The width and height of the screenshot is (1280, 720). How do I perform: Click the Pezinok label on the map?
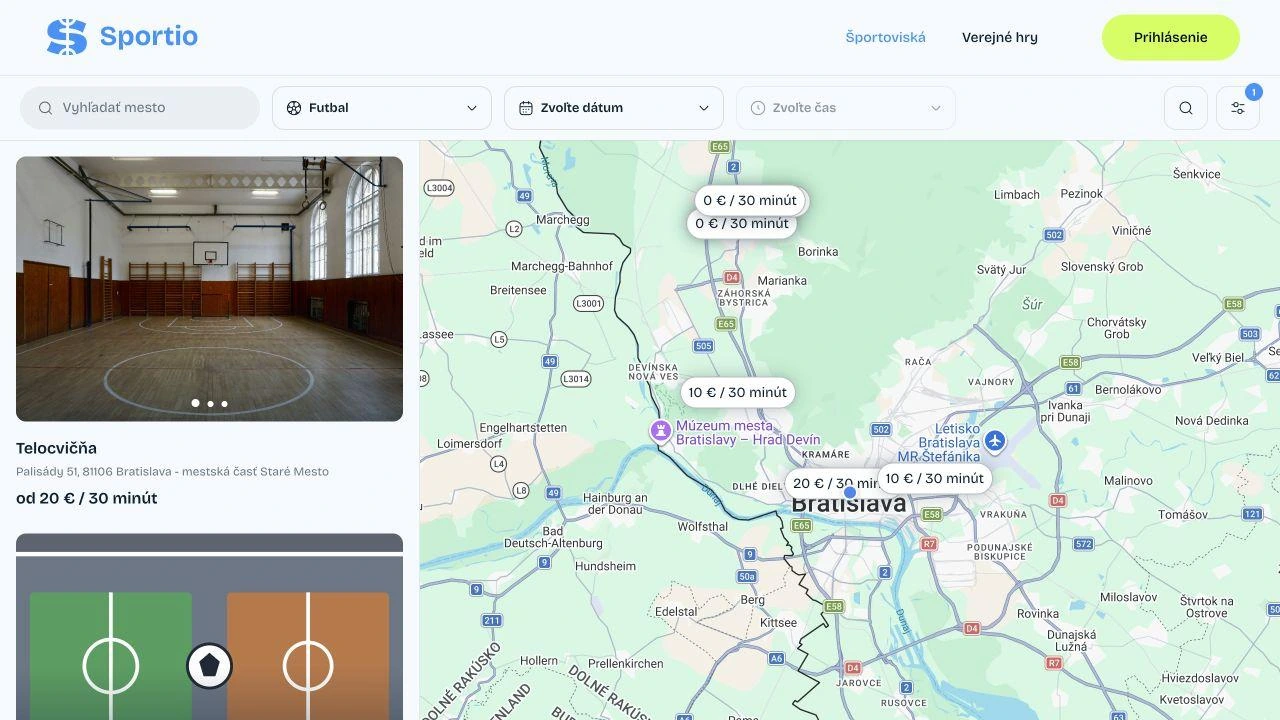[1081, 194]
